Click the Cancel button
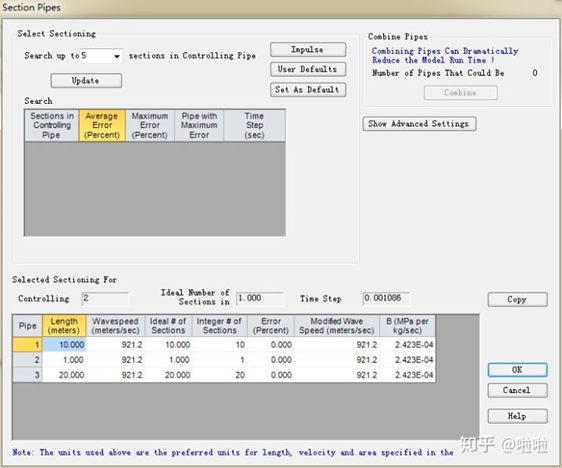Image resolution: width=562 pixels, height=468 pixels. pyautogui.click(x=517, y=390)
